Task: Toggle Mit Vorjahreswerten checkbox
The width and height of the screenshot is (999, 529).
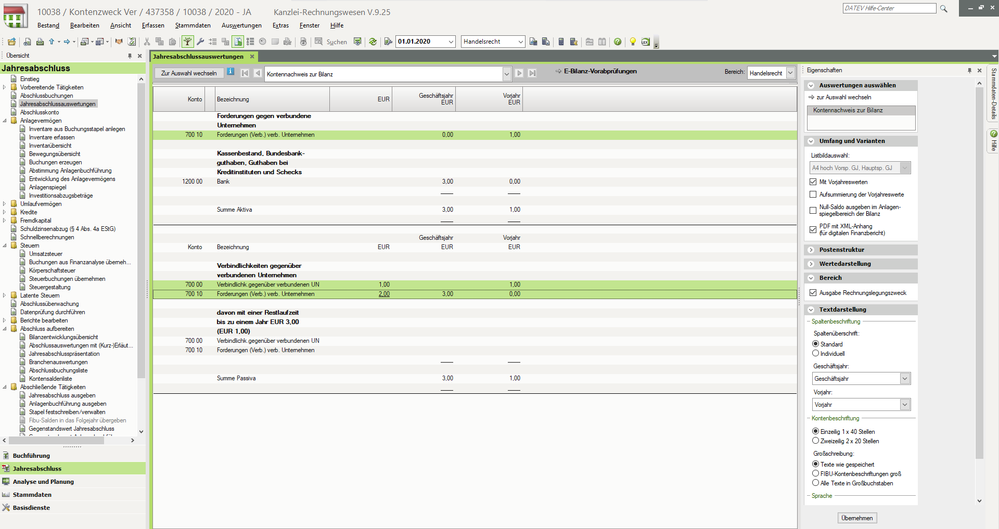Action: point(813,182)
